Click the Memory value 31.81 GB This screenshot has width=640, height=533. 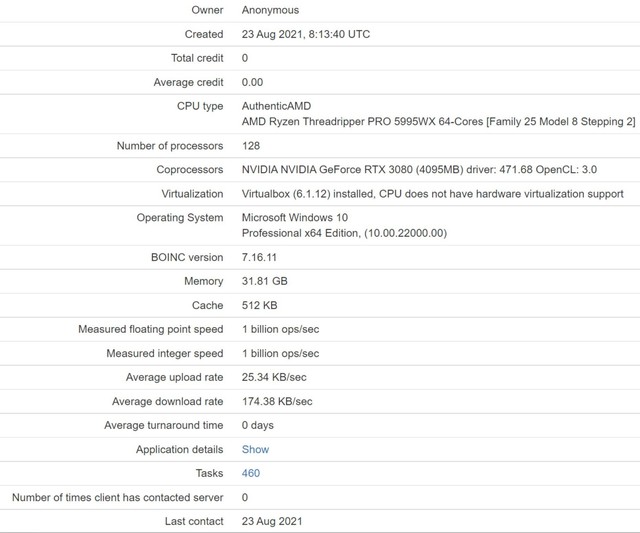pos(264,281)
